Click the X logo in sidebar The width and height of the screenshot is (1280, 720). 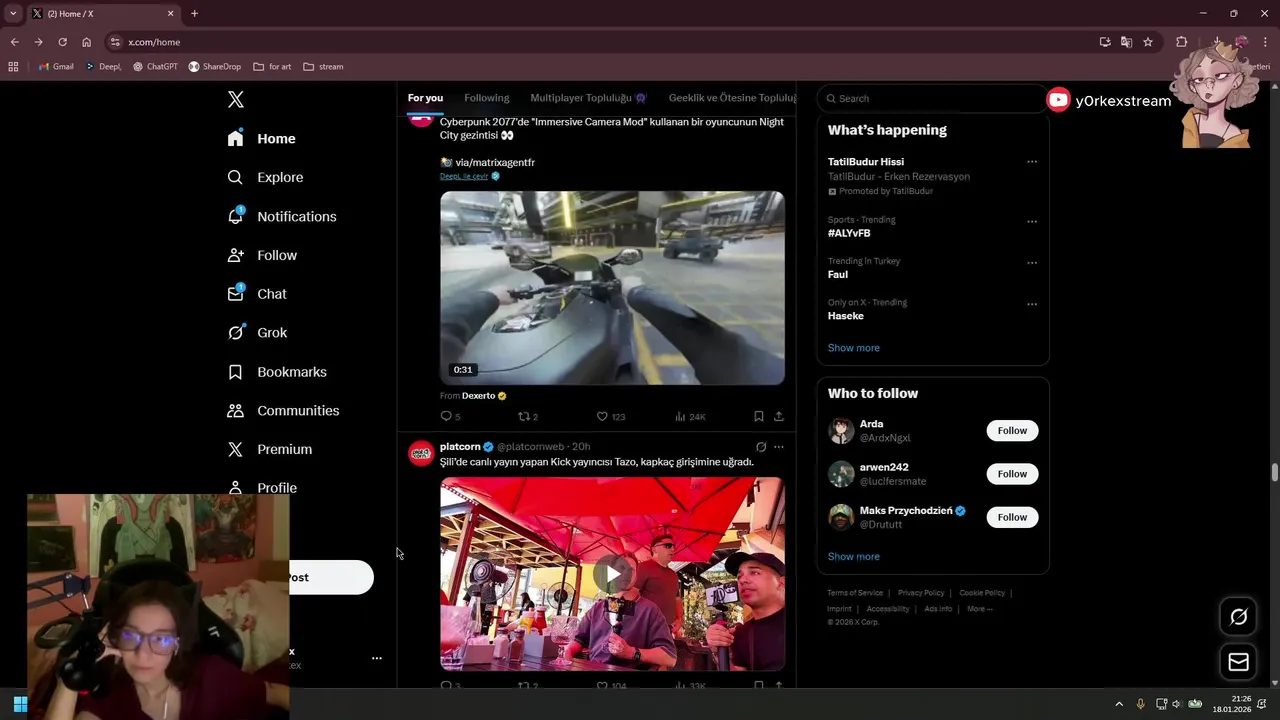point(235,99)
